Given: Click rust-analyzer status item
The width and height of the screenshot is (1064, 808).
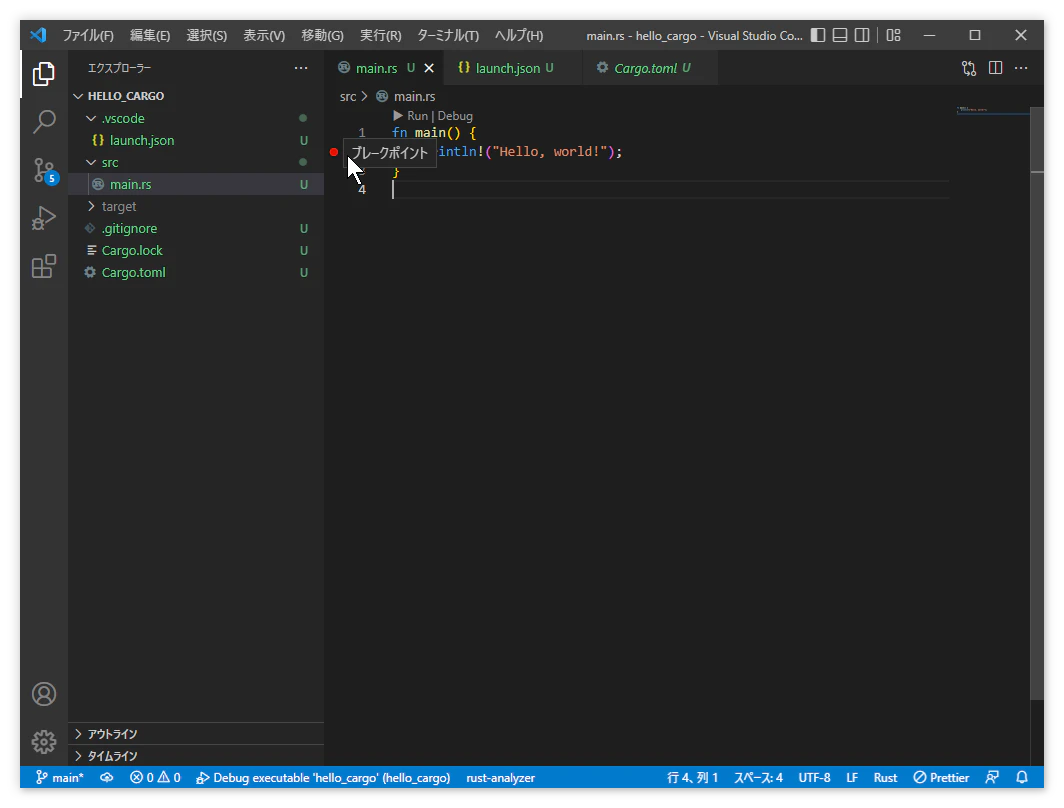Looking at the screenshot, I should [x=501, y=777].
